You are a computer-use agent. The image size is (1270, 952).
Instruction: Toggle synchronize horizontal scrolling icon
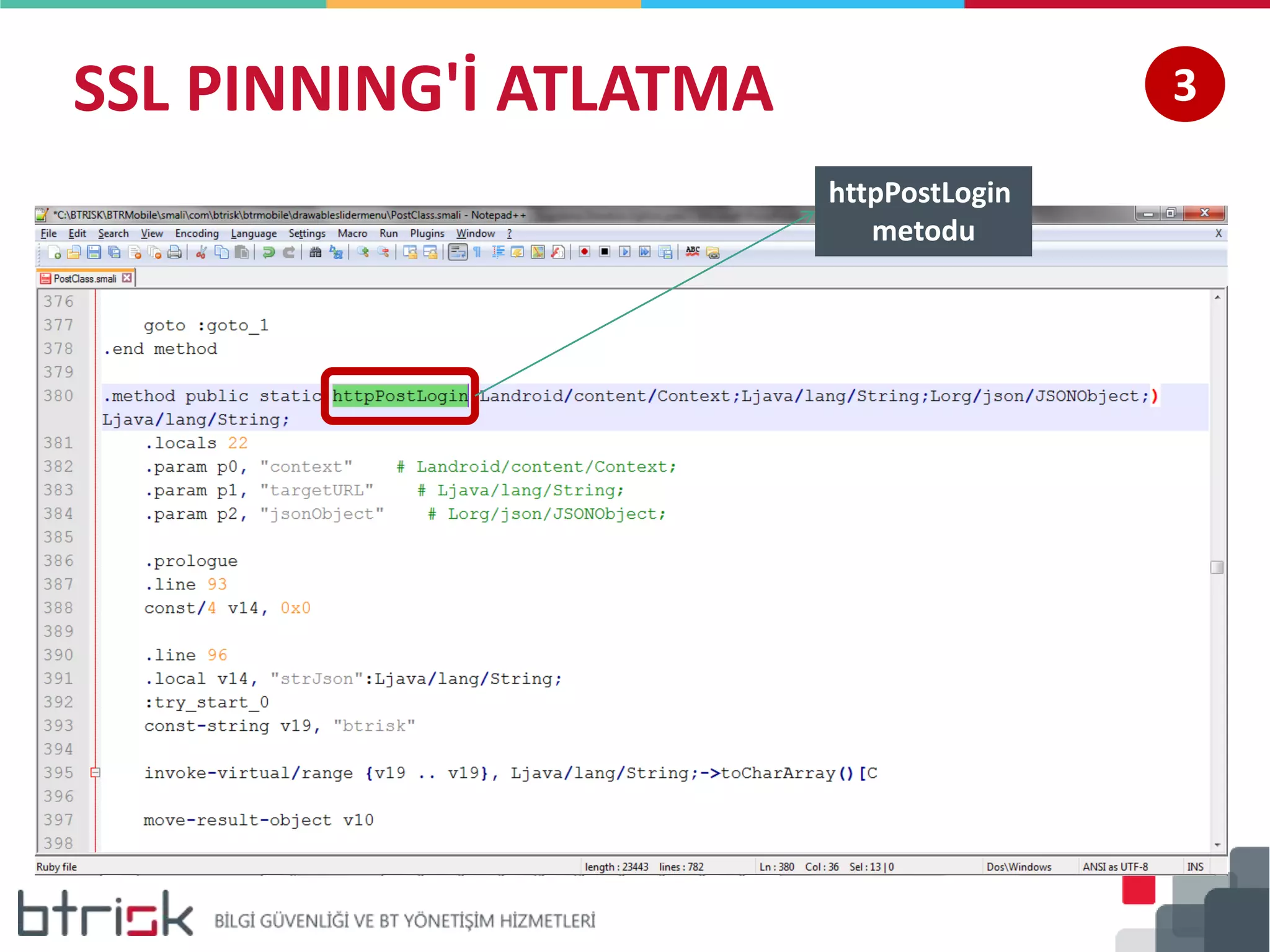click(x=430, y=252)
